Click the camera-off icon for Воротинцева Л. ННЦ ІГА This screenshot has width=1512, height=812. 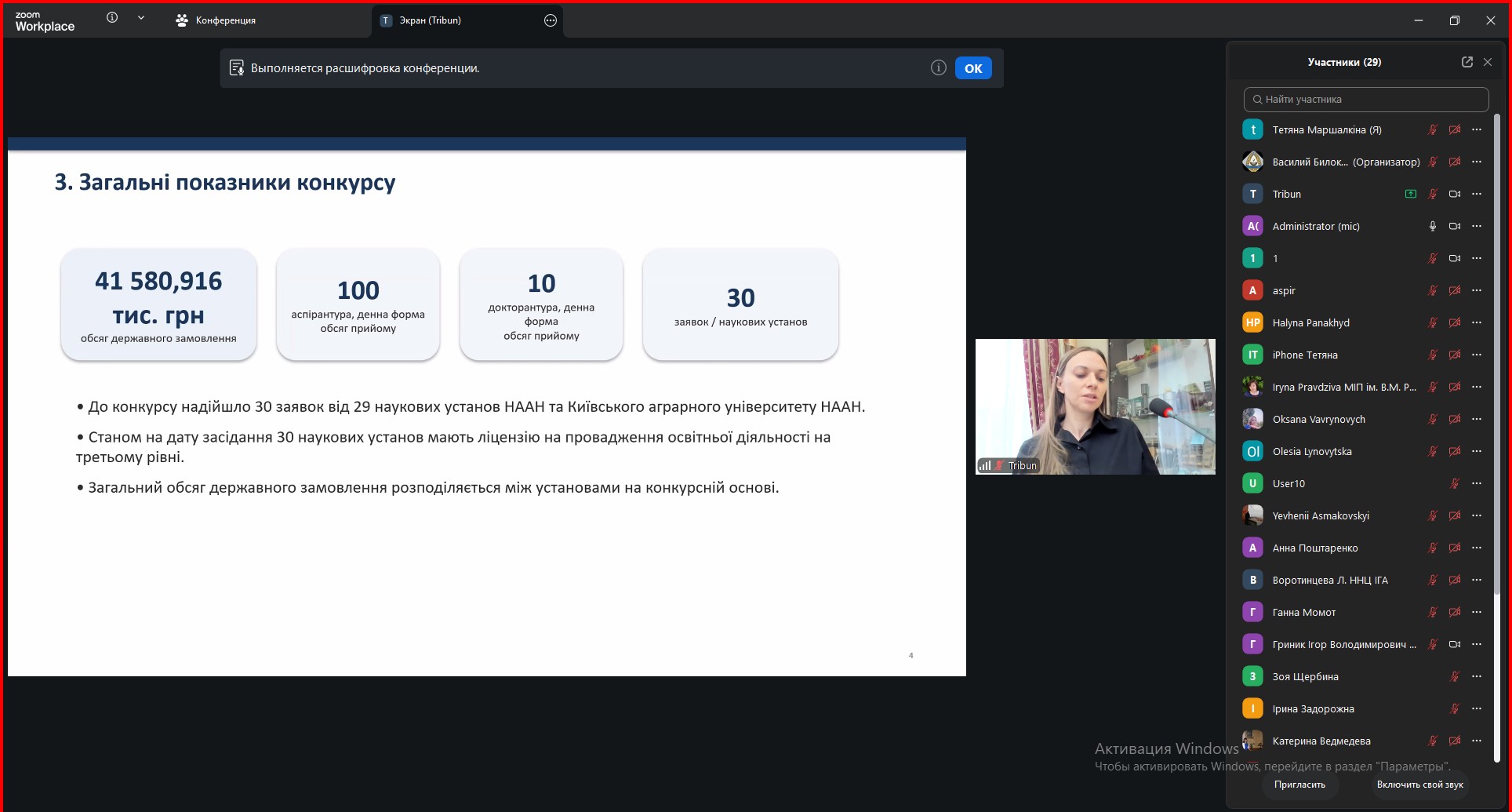(1455, 580)
